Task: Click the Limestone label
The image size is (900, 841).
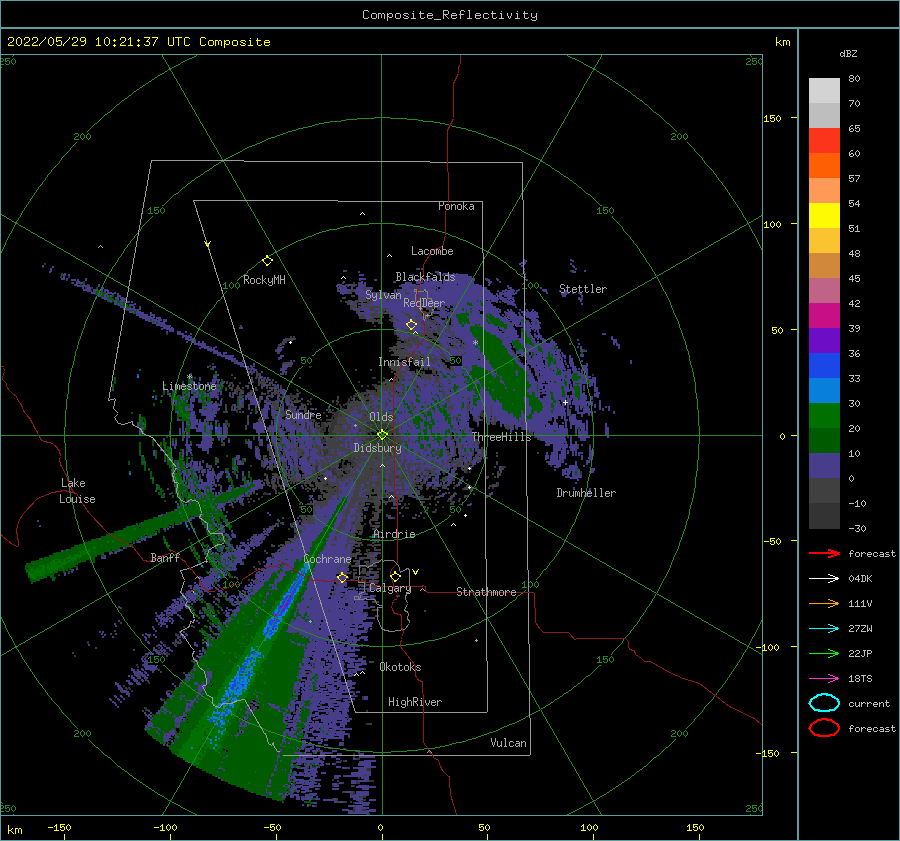Action: 189,386
